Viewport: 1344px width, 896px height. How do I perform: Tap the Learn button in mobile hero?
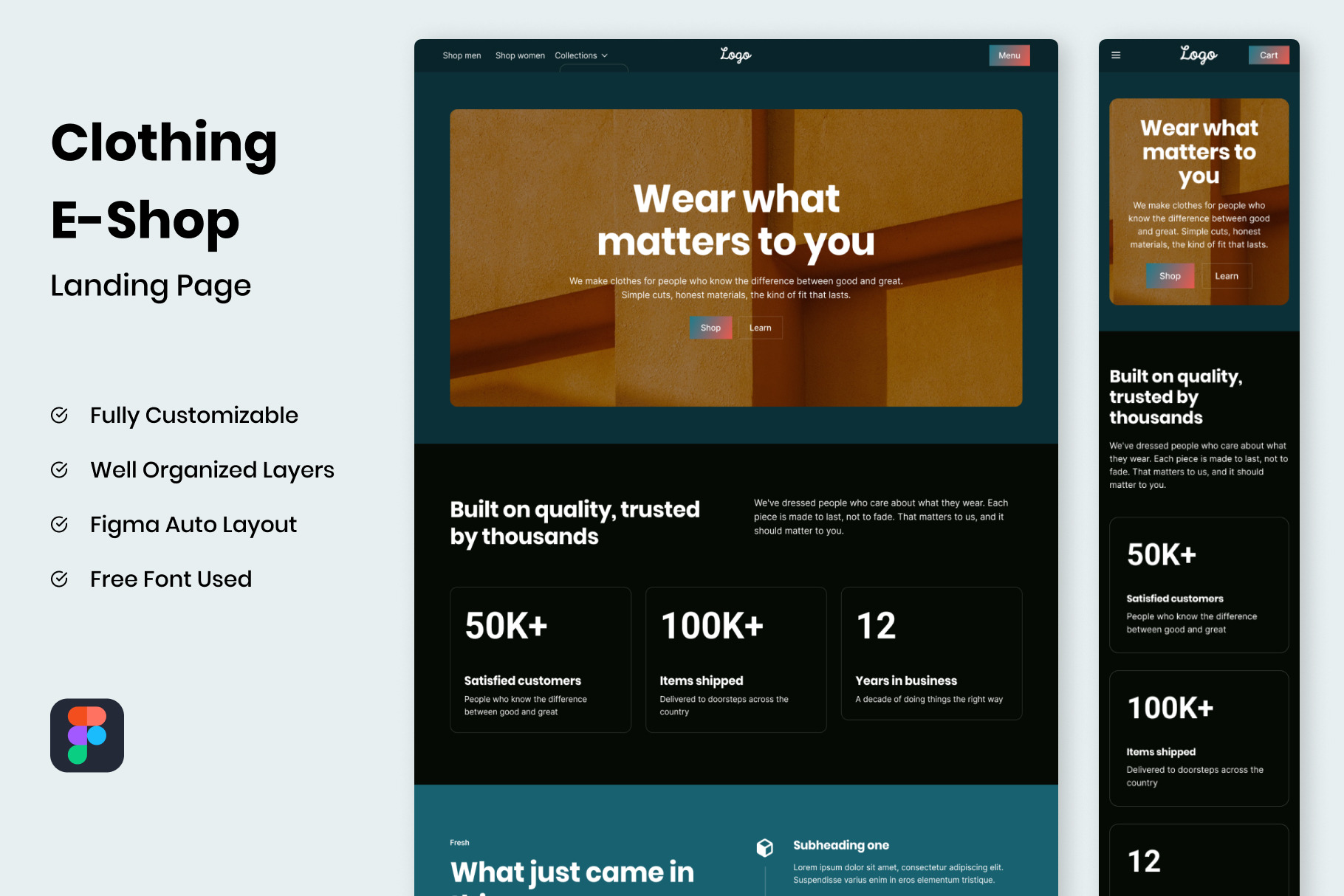[1227, 276]
